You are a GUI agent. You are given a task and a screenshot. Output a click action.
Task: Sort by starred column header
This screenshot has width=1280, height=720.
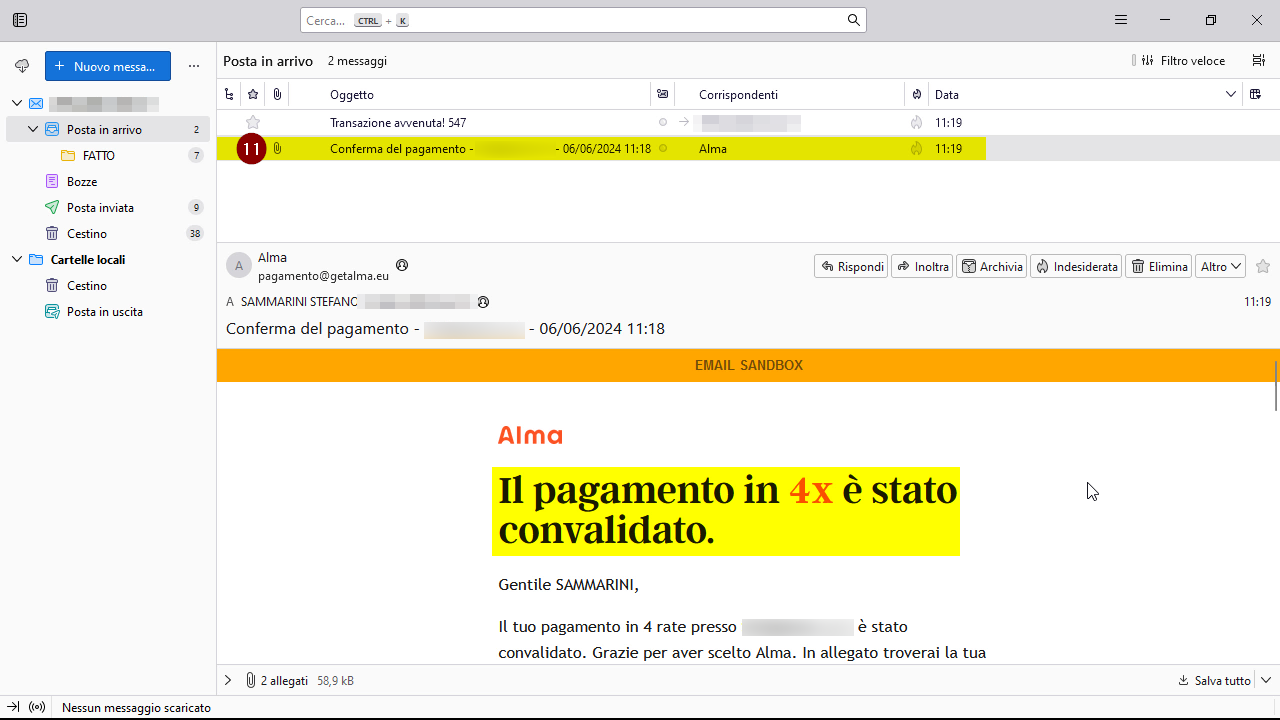pyautogui.click(x=253, y=95)
